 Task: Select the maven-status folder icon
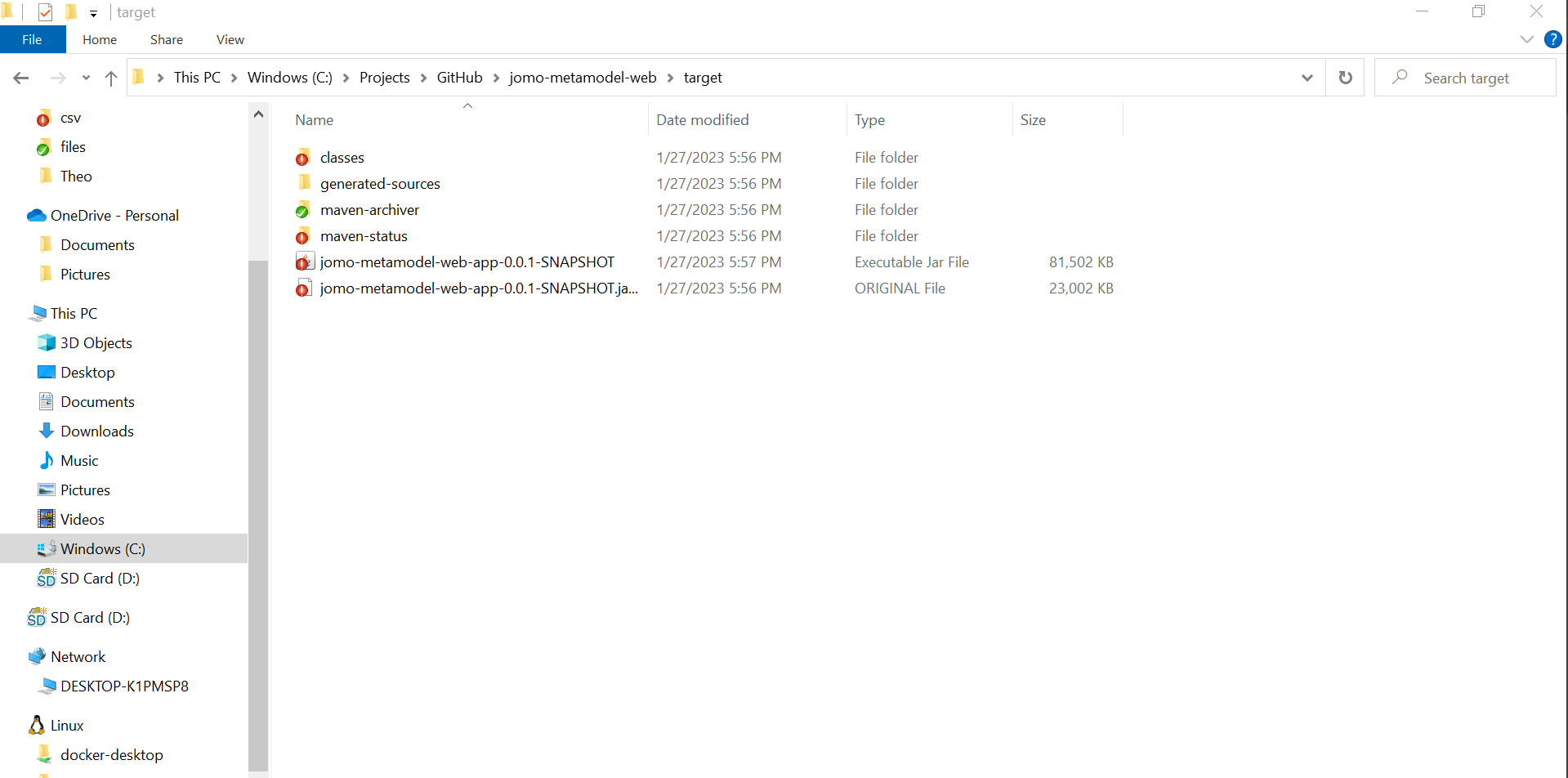click(303, 236)
